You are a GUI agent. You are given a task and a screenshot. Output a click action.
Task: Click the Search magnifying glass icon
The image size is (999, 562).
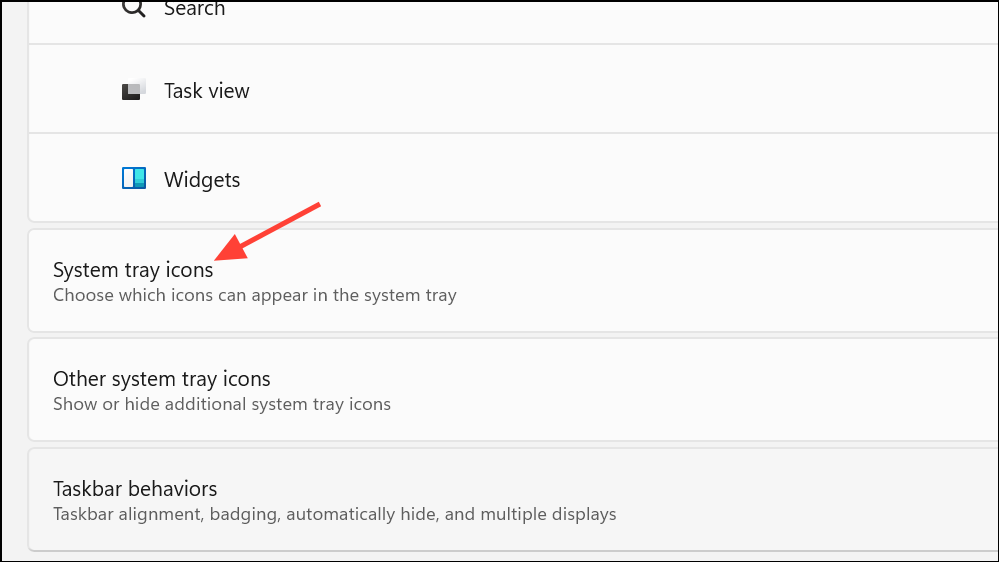pos(134,8)
